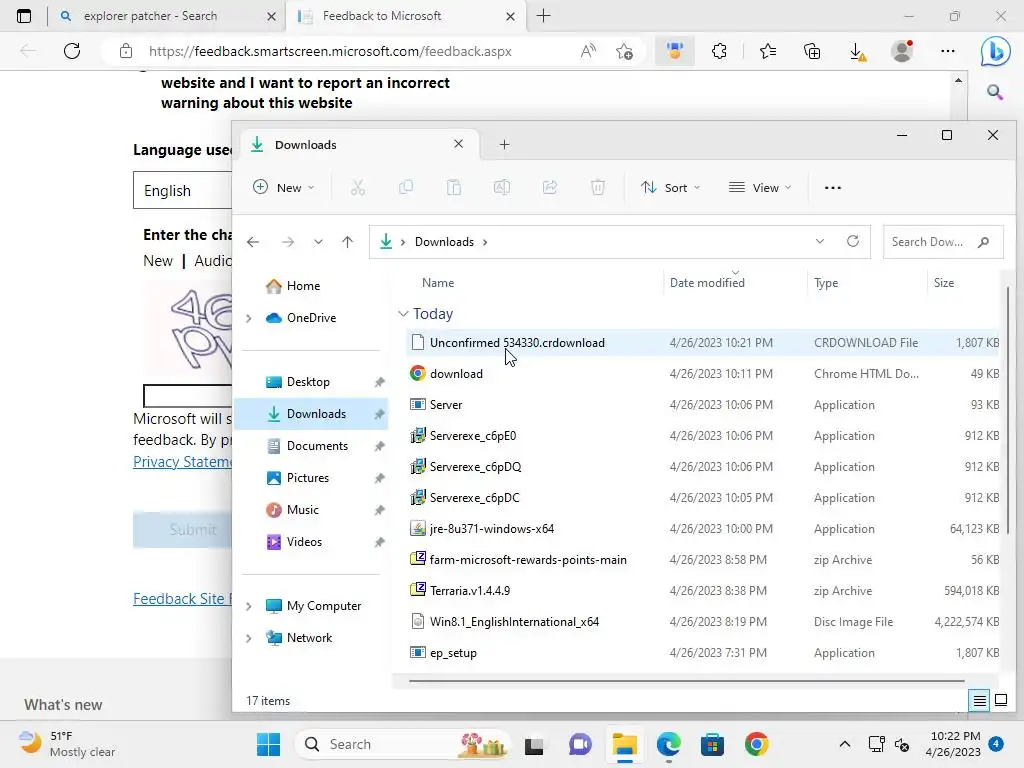Collapse the Today group

(403, 314)
